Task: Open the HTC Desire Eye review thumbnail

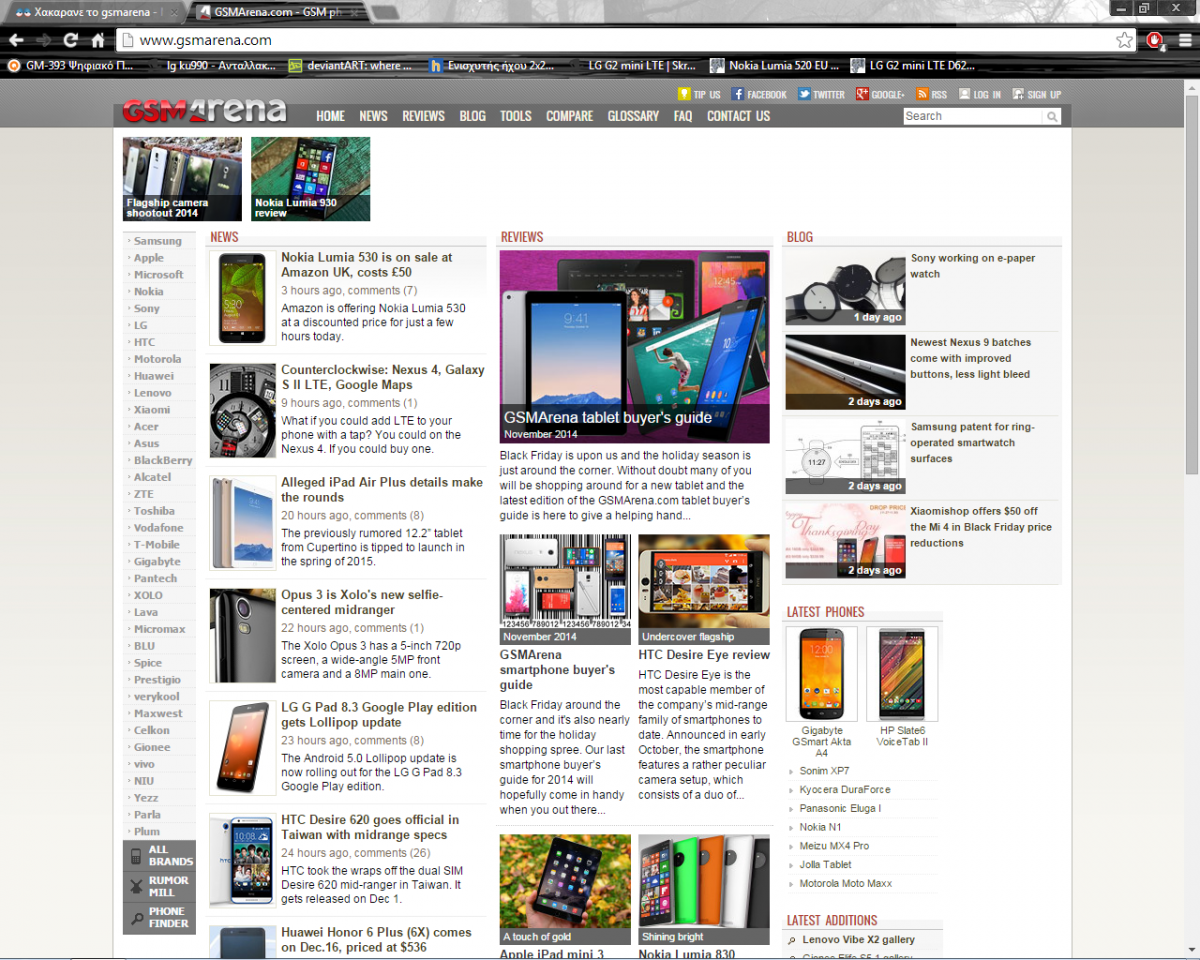Action: pos(704,589)
